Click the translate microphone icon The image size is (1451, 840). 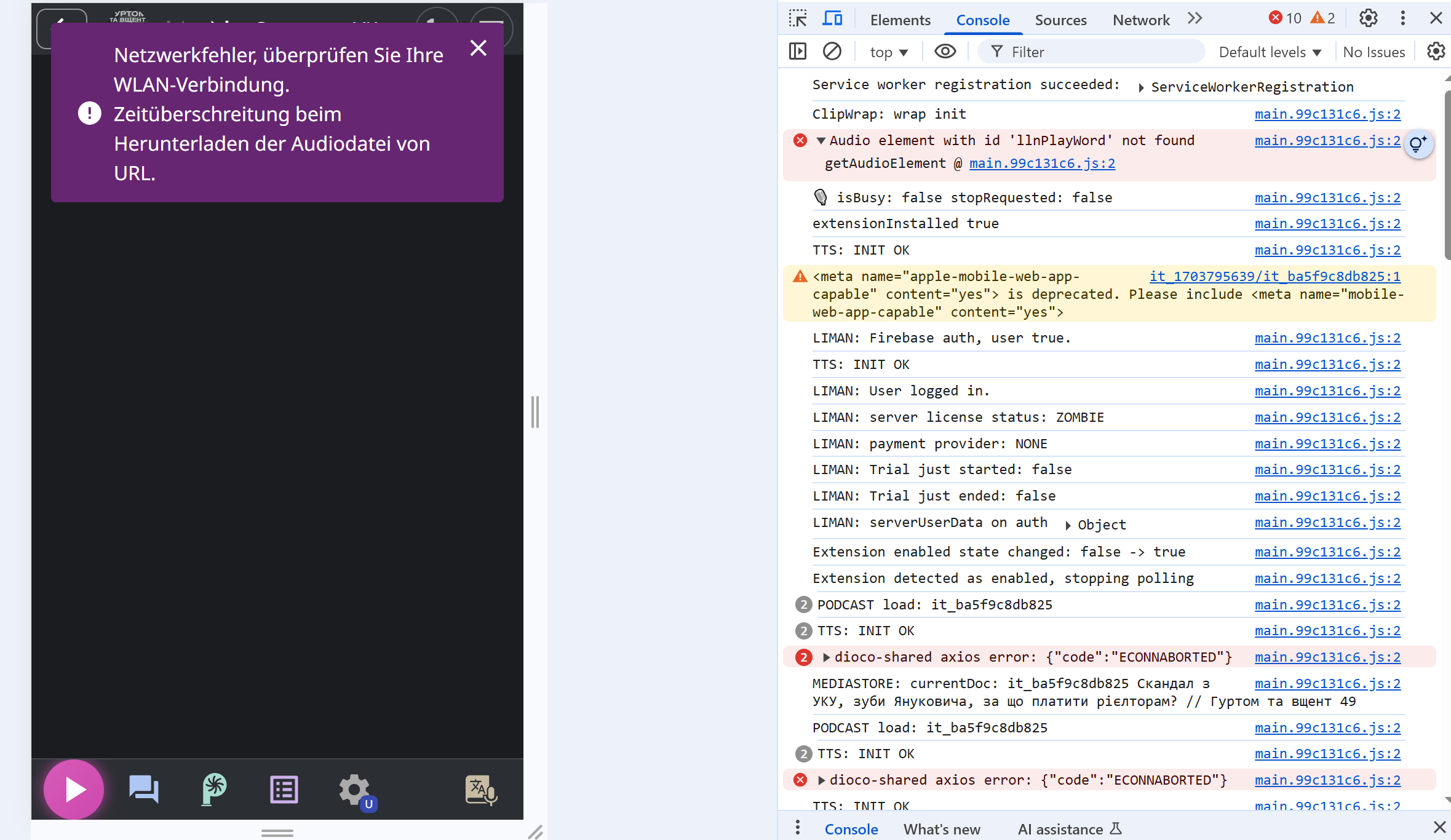coord(481,790)
